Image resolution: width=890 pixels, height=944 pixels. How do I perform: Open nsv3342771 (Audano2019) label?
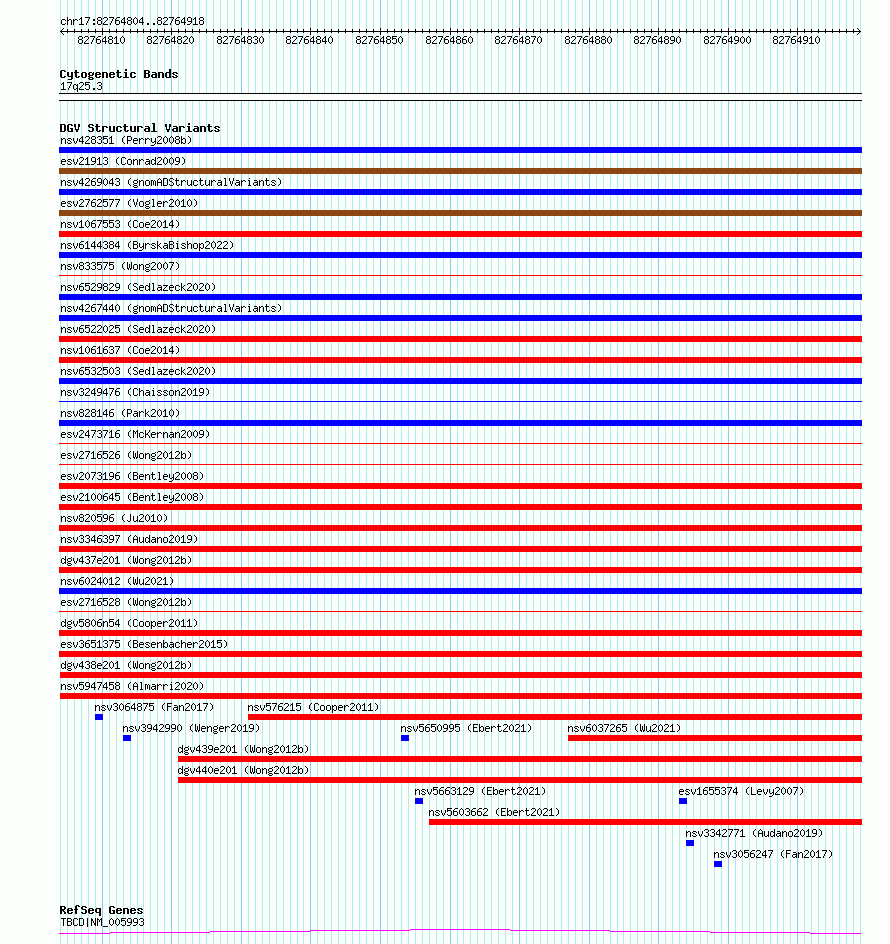tap(754, 834)
